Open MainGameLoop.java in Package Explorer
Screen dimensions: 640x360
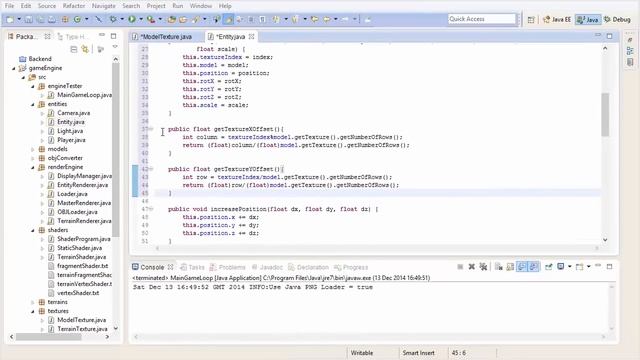[x=84, y=95]
